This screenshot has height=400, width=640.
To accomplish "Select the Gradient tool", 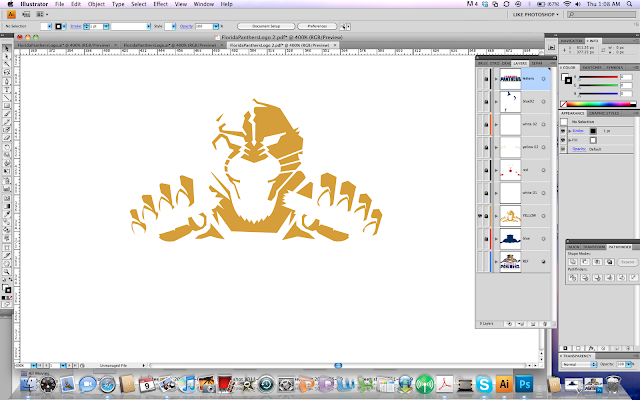I will click(x=7, y=206).
